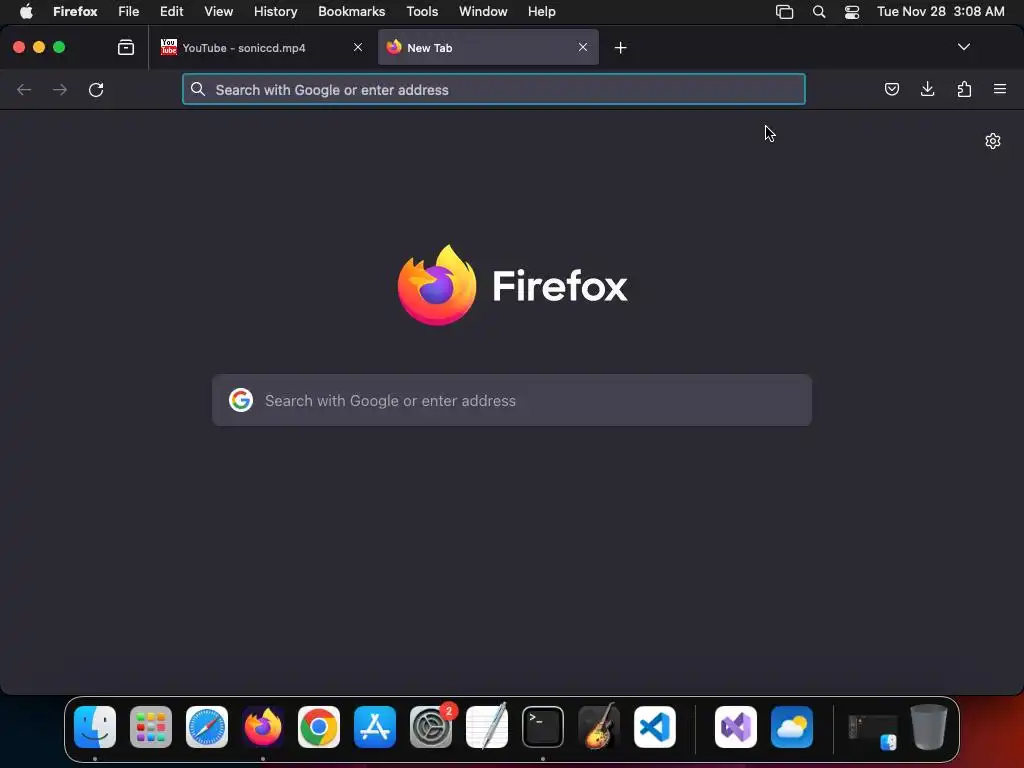The width and height of the screenshot is (1024, 768).
Task: Open System Settings from the Dock
Action: click(431, 727)
